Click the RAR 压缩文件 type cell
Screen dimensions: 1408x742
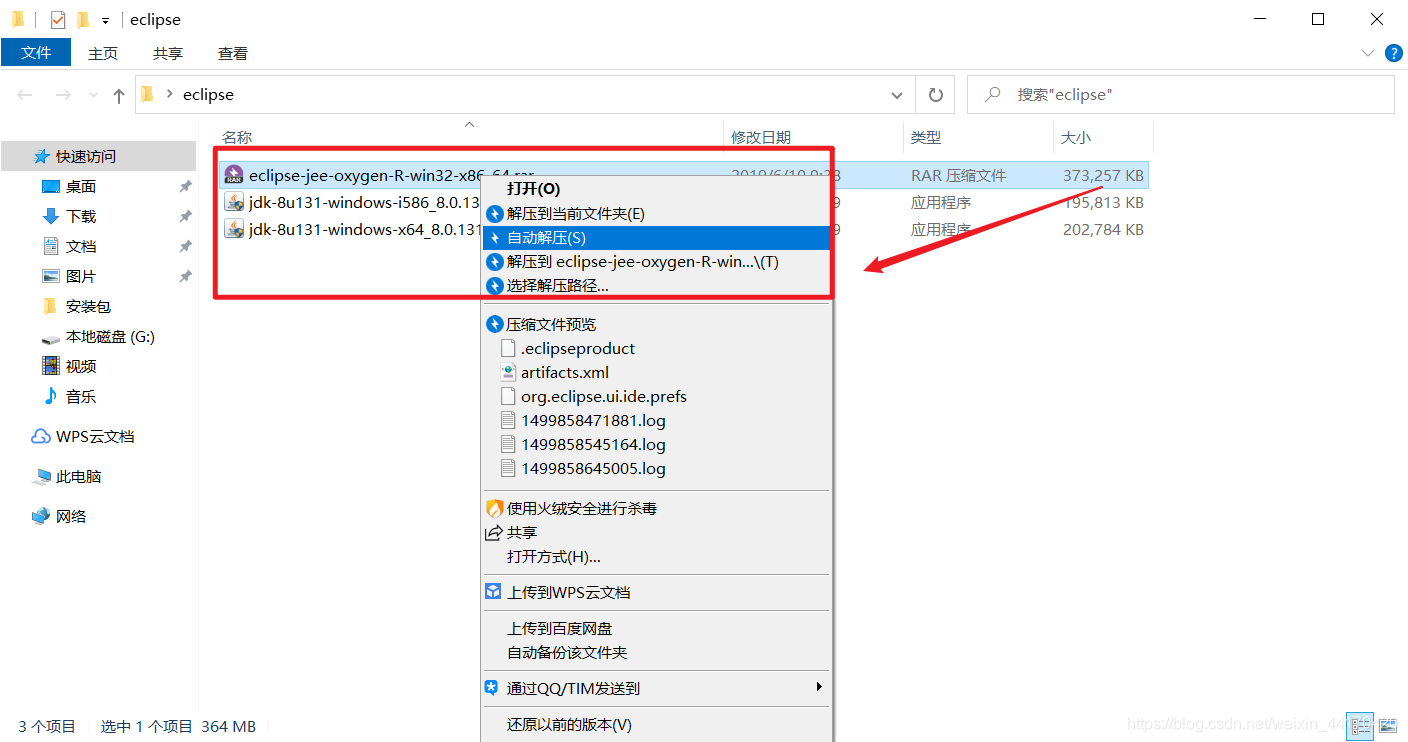tap(958, 175)
